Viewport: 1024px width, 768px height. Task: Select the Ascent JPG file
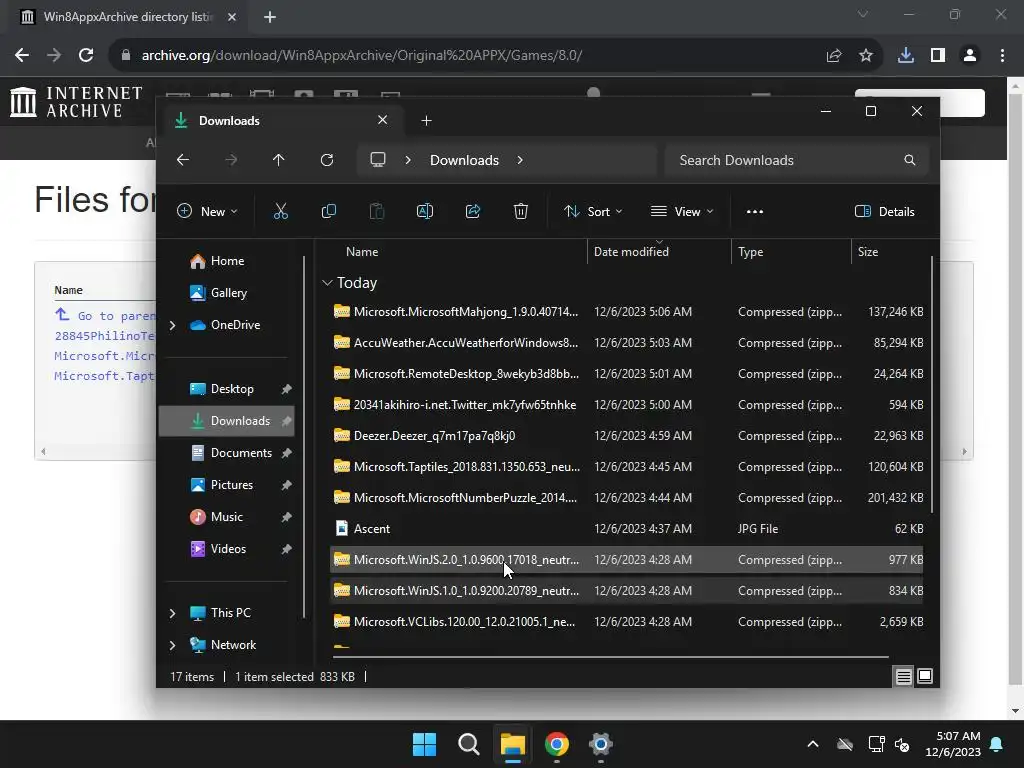point(626,529)
